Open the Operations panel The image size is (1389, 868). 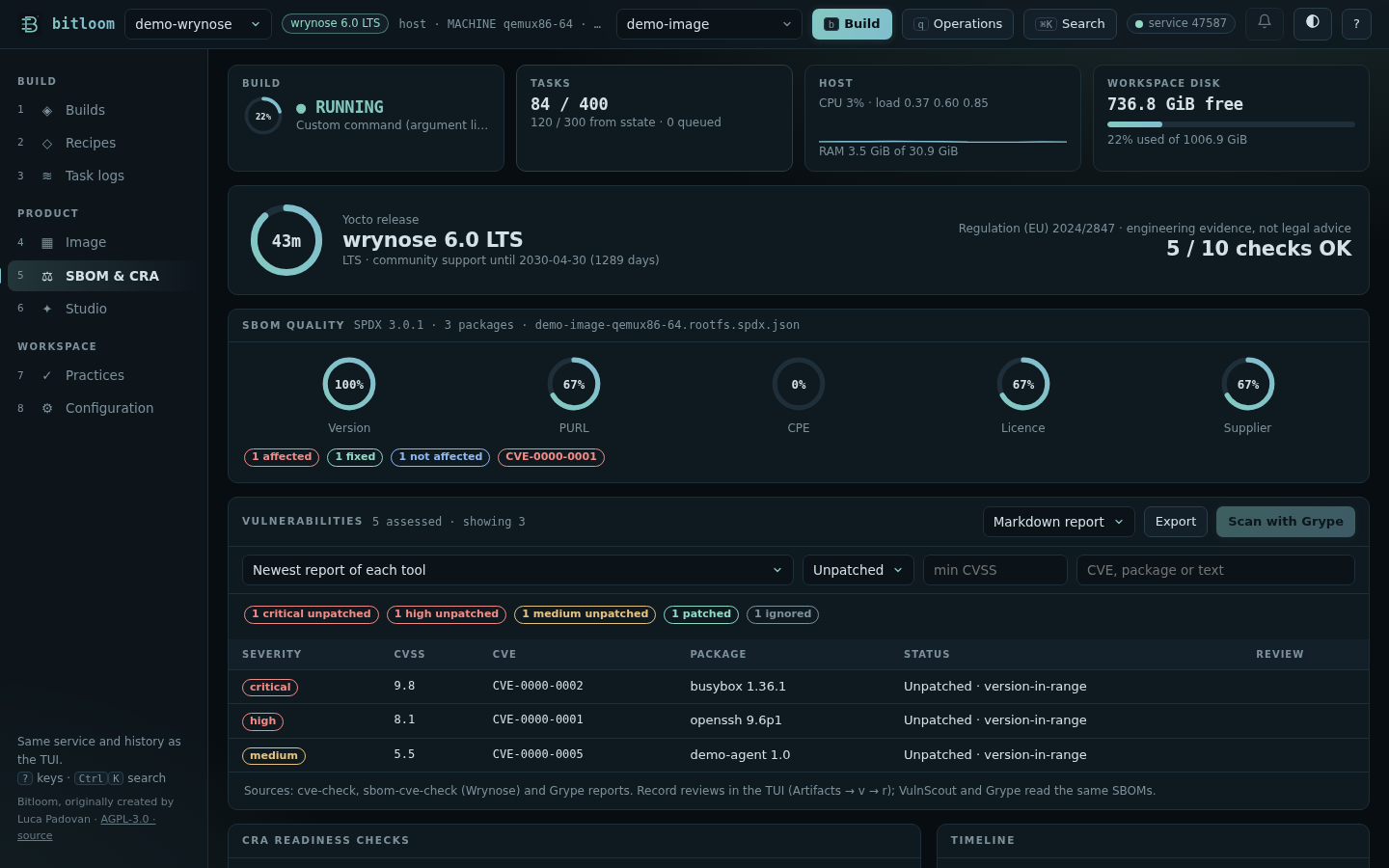(958, 24)
